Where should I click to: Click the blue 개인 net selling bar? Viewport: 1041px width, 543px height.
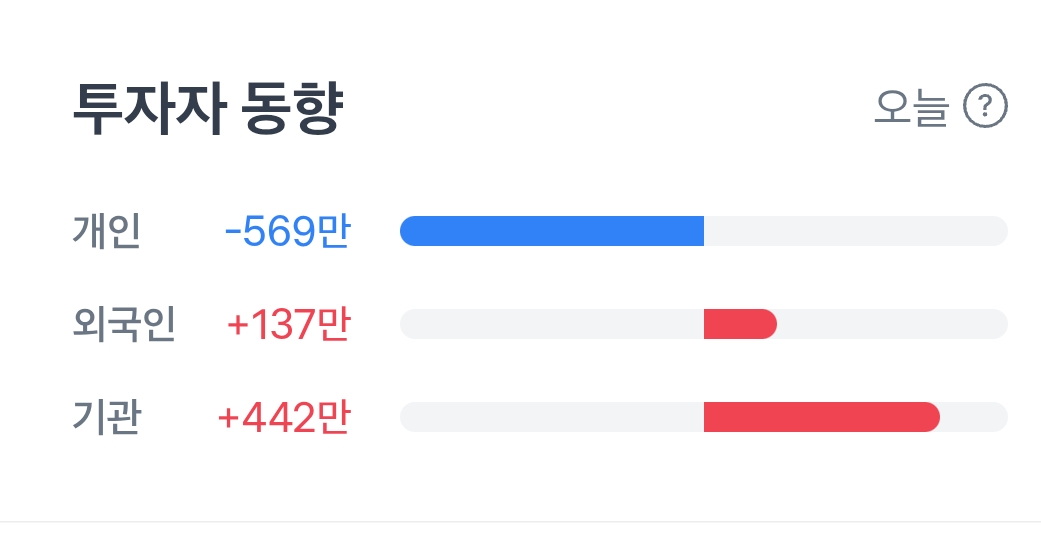click(x=552, y=231)
